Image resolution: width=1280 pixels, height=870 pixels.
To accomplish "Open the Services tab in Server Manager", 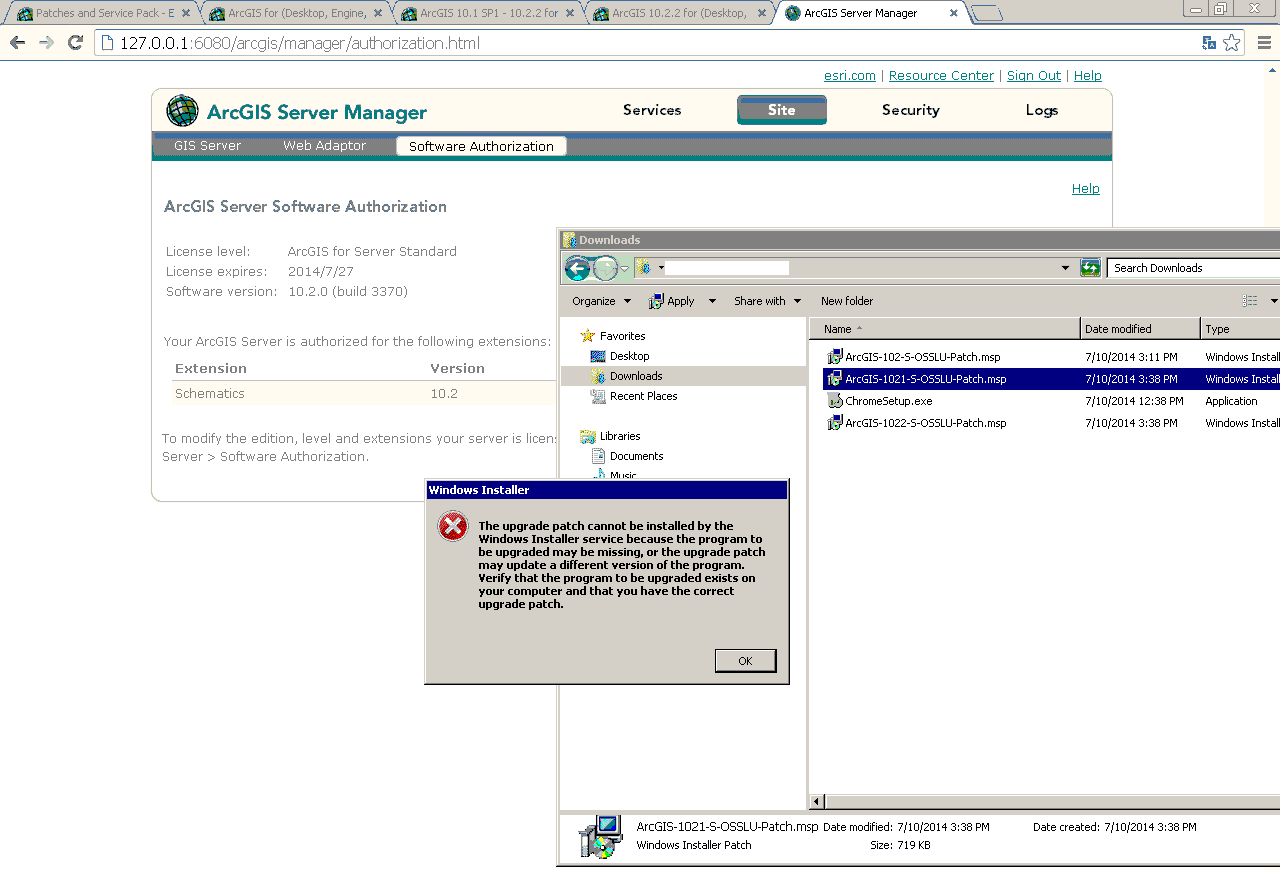I will [652, 110].
